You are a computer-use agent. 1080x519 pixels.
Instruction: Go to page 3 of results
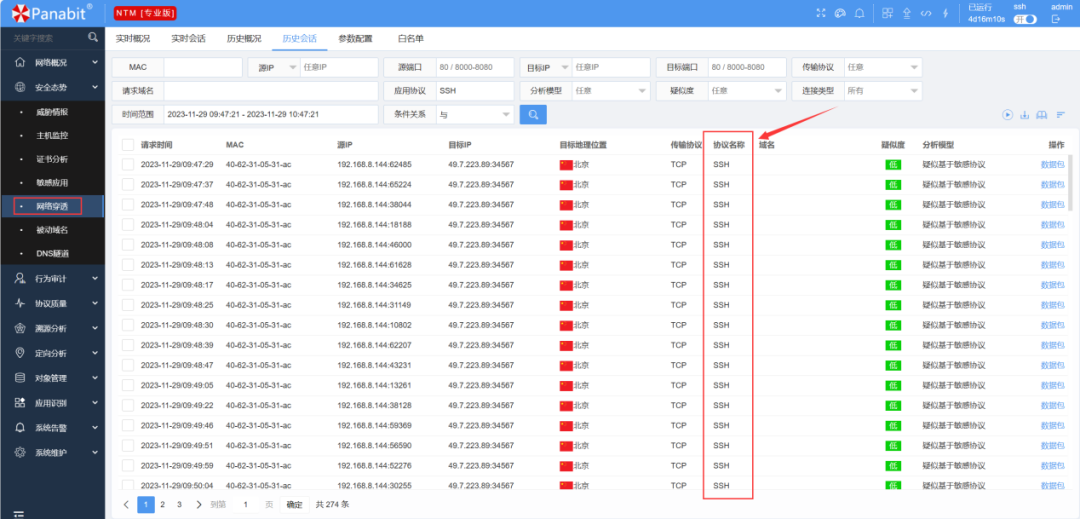pyautogui.click(x=179, y=505)
